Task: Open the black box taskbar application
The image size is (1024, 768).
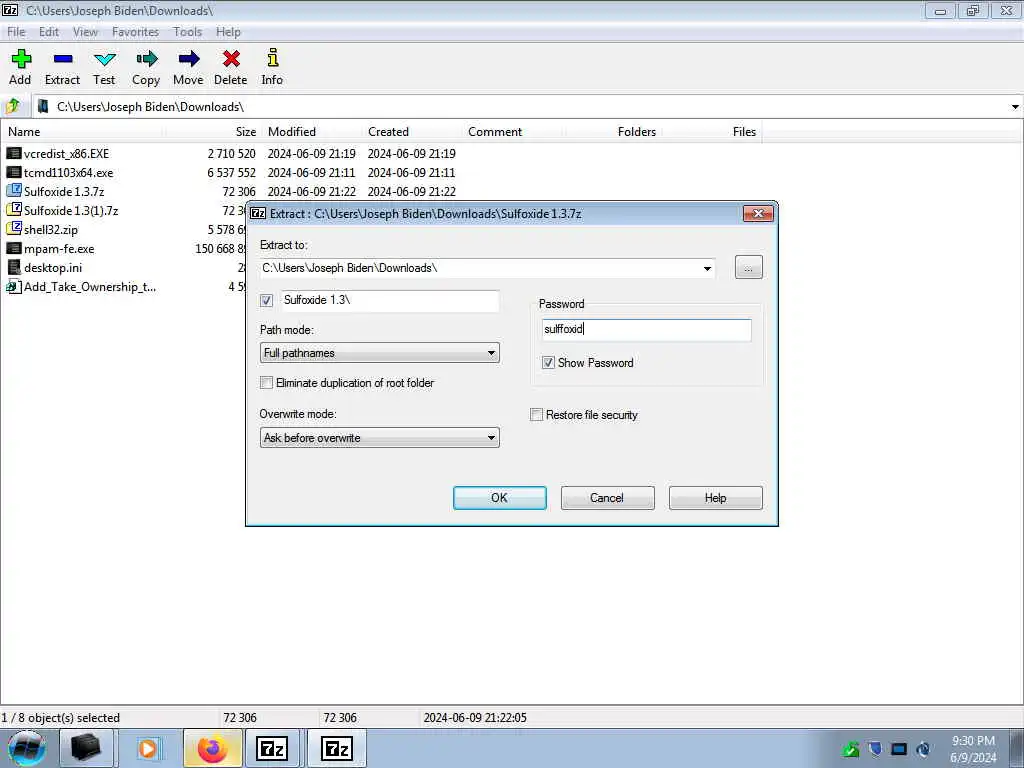Action: pos(86,748)
